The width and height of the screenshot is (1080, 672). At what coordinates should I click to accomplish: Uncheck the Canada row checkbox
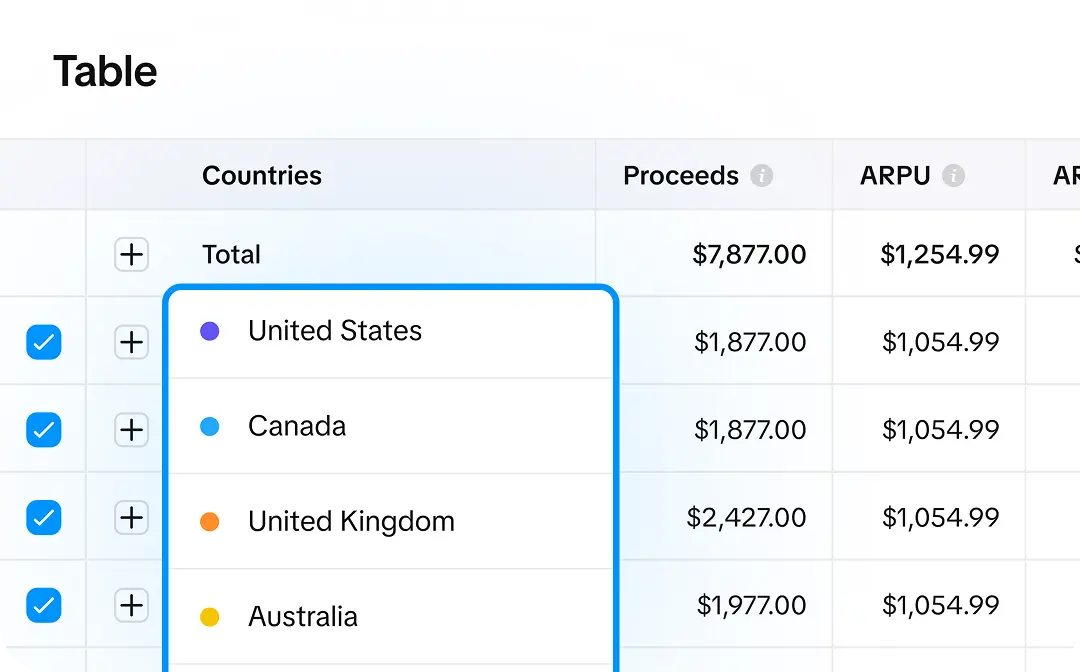click(x=43, y=430)
